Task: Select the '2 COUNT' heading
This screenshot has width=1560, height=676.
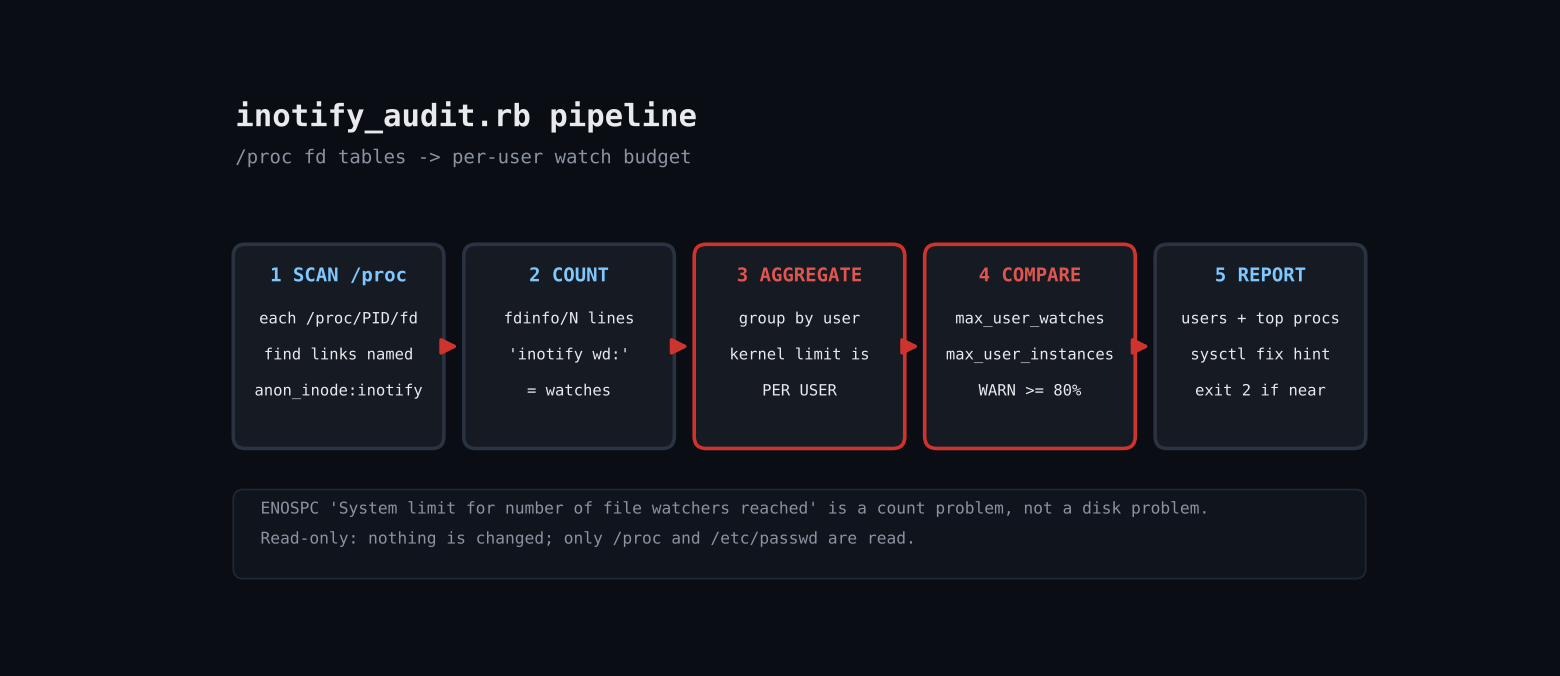Action: [569, 275]
